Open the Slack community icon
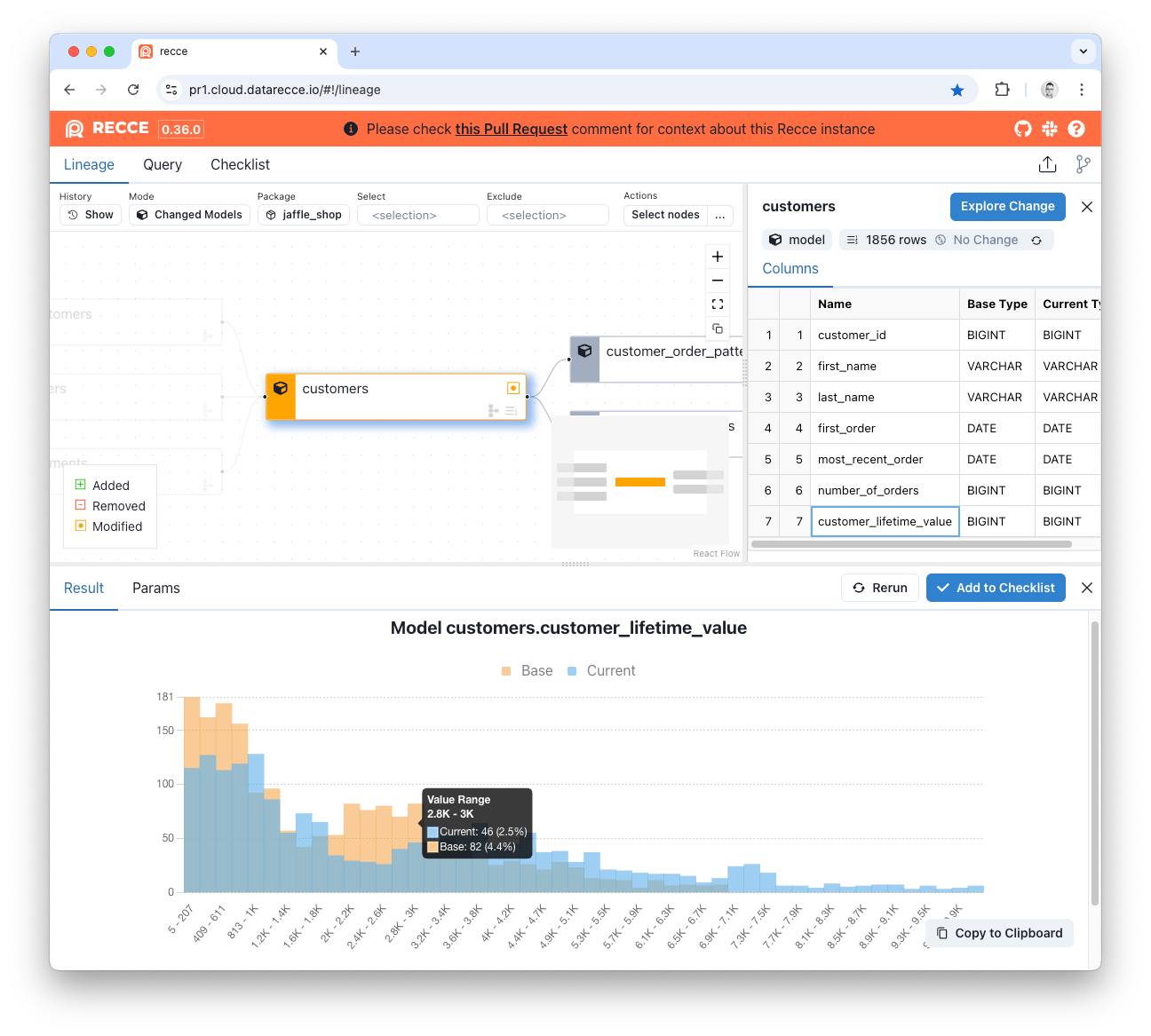Image resolution: width=1151 pixels, height=1036 pixels. [1050, 129]
